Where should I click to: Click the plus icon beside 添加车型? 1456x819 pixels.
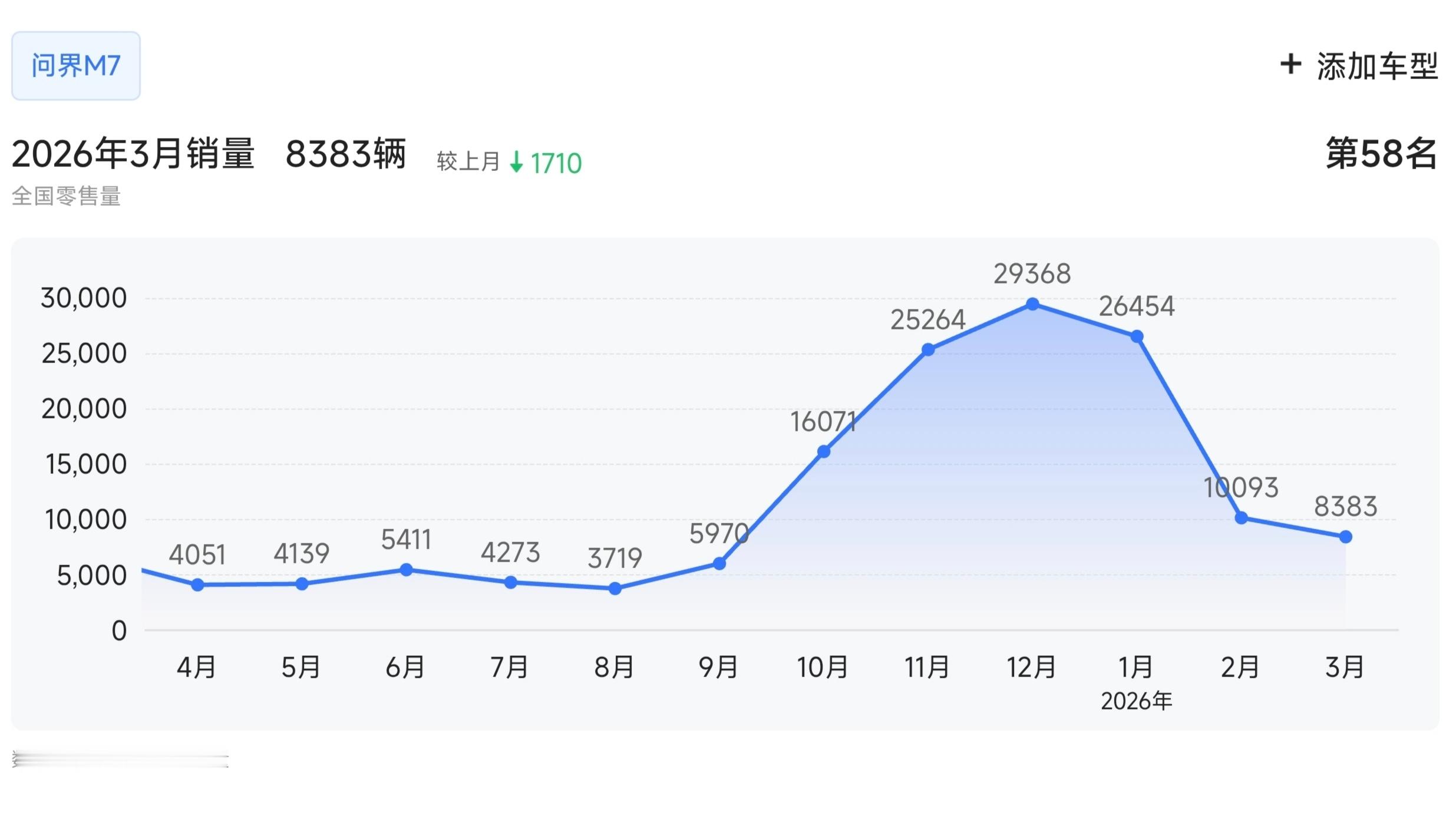[x=1290, y=64]
